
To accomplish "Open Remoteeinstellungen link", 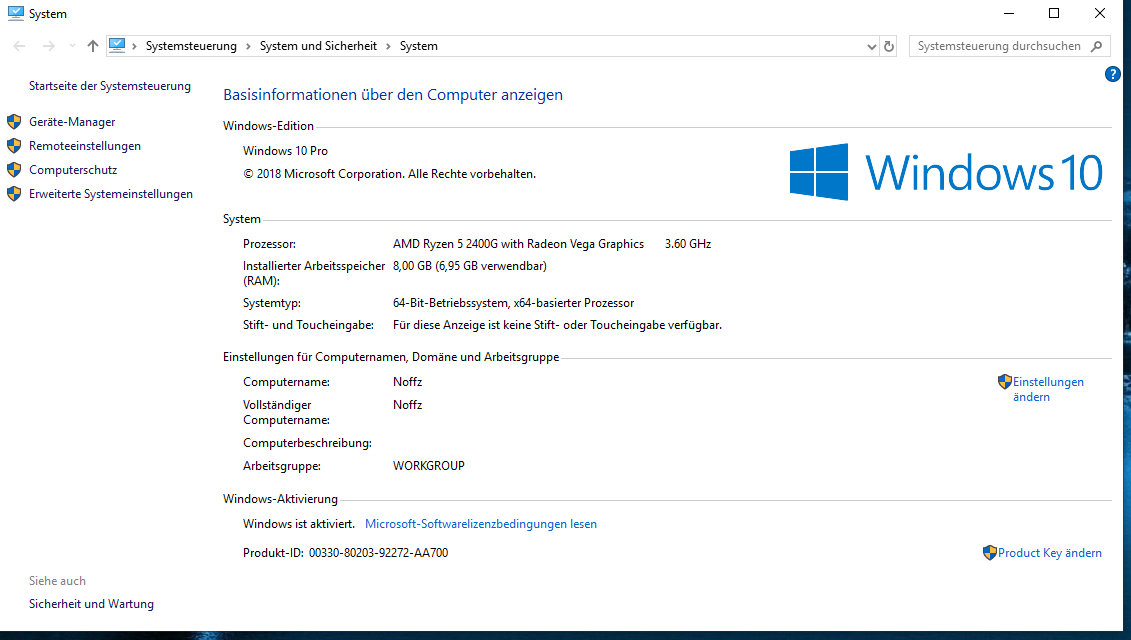I will (85, 146).
